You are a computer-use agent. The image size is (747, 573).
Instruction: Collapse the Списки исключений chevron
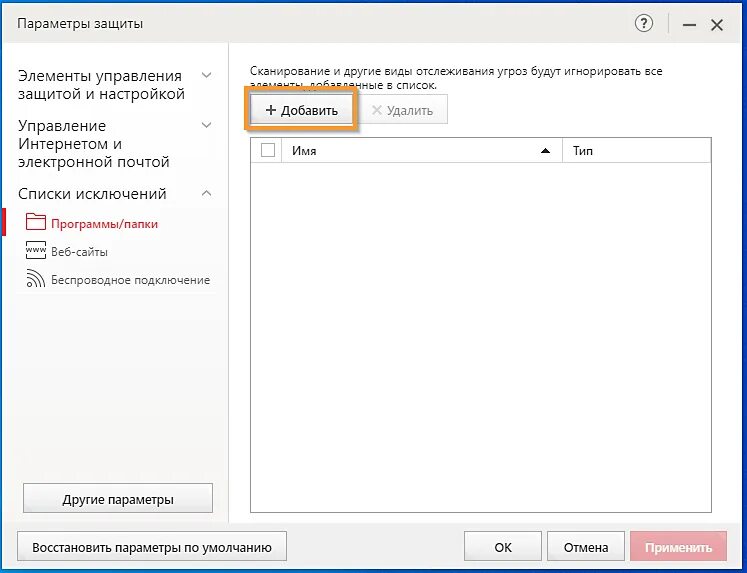(206, 193)
